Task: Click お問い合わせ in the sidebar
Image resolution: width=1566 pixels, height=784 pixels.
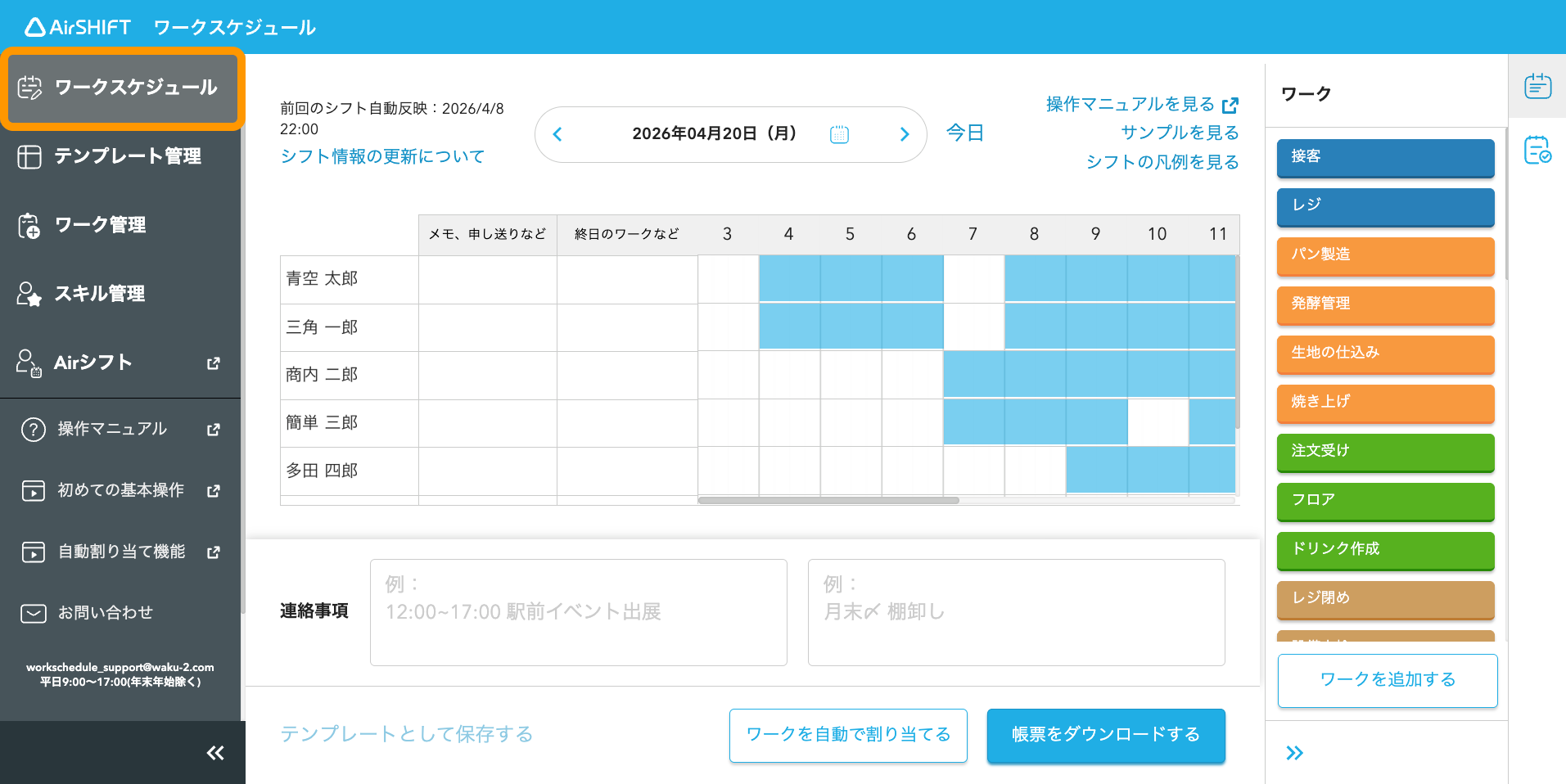Action: pos(120,613)
